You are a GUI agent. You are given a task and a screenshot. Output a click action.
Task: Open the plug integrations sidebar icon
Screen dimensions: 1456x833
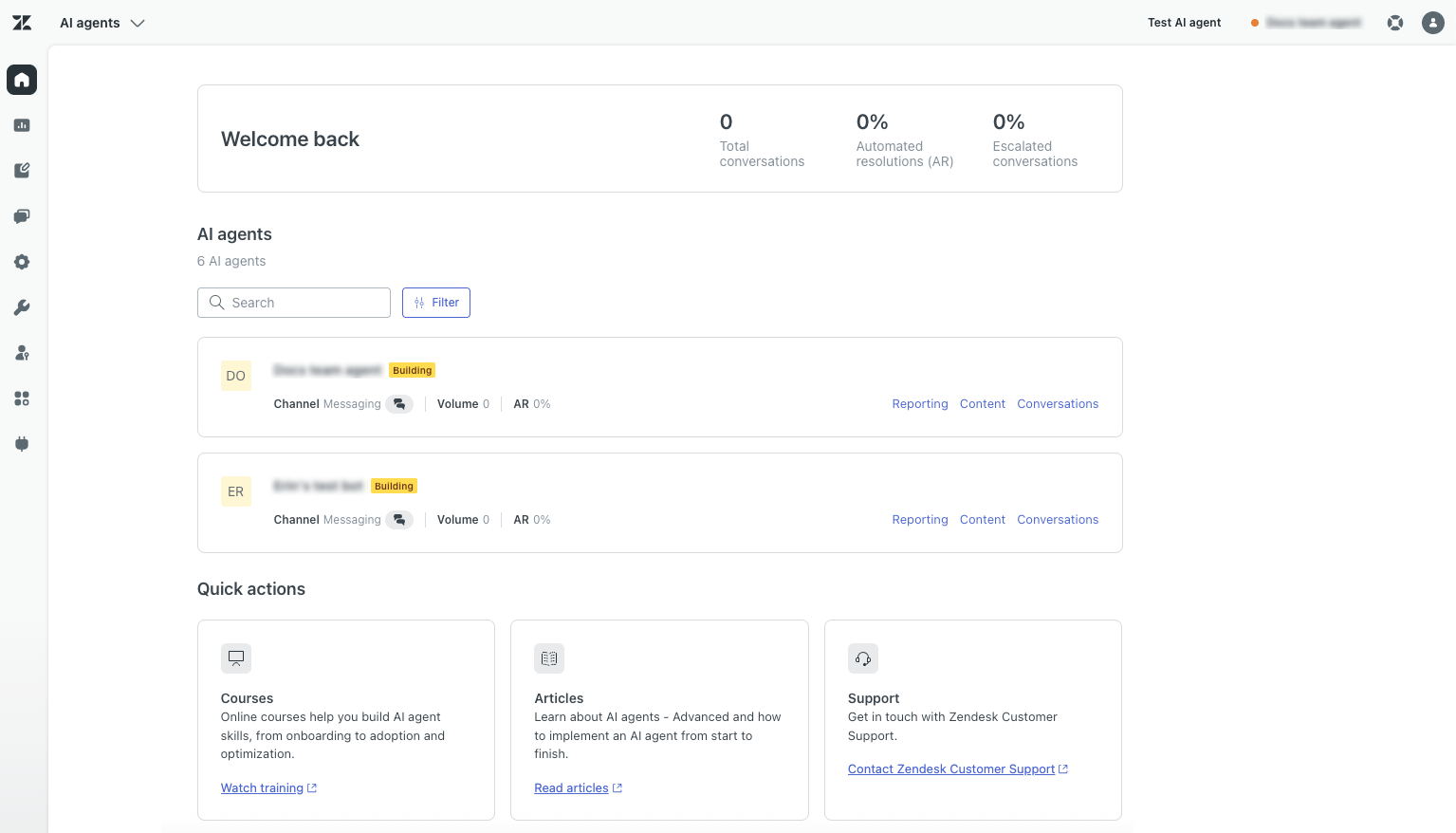pos(22,444)
